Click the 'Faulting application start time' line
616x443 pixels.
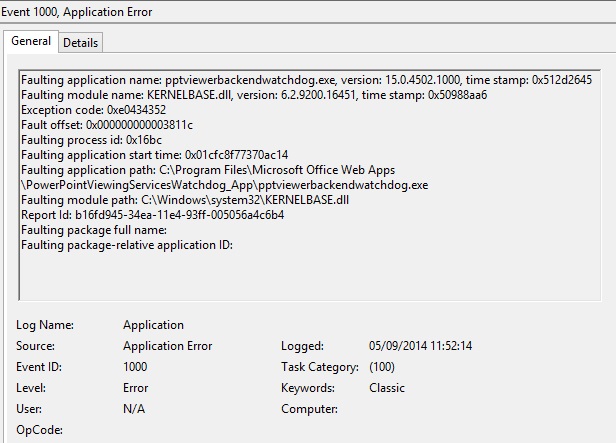pos(154,155)
